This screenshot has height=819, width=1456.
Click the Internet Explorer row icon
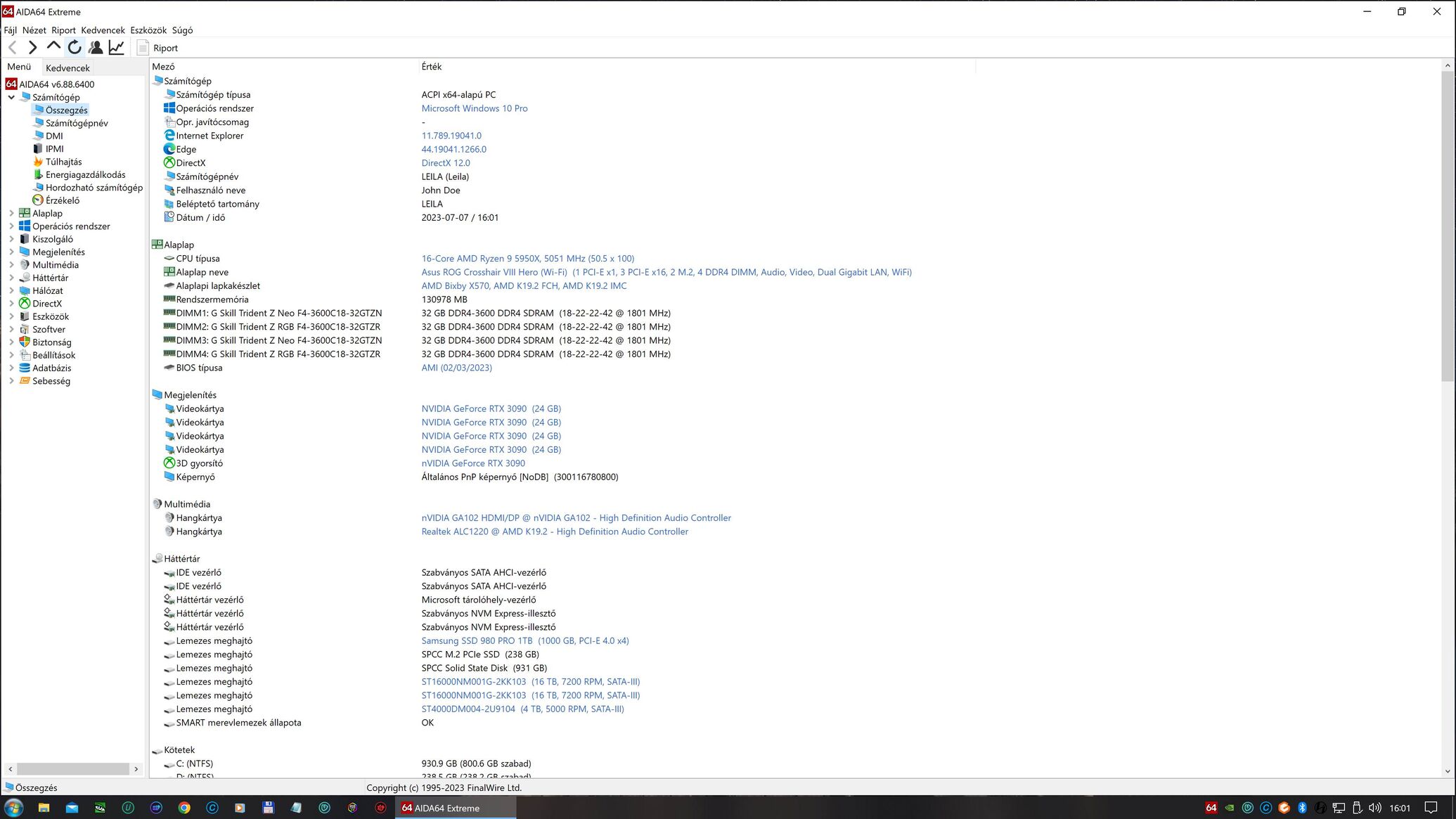click(169, 136)
